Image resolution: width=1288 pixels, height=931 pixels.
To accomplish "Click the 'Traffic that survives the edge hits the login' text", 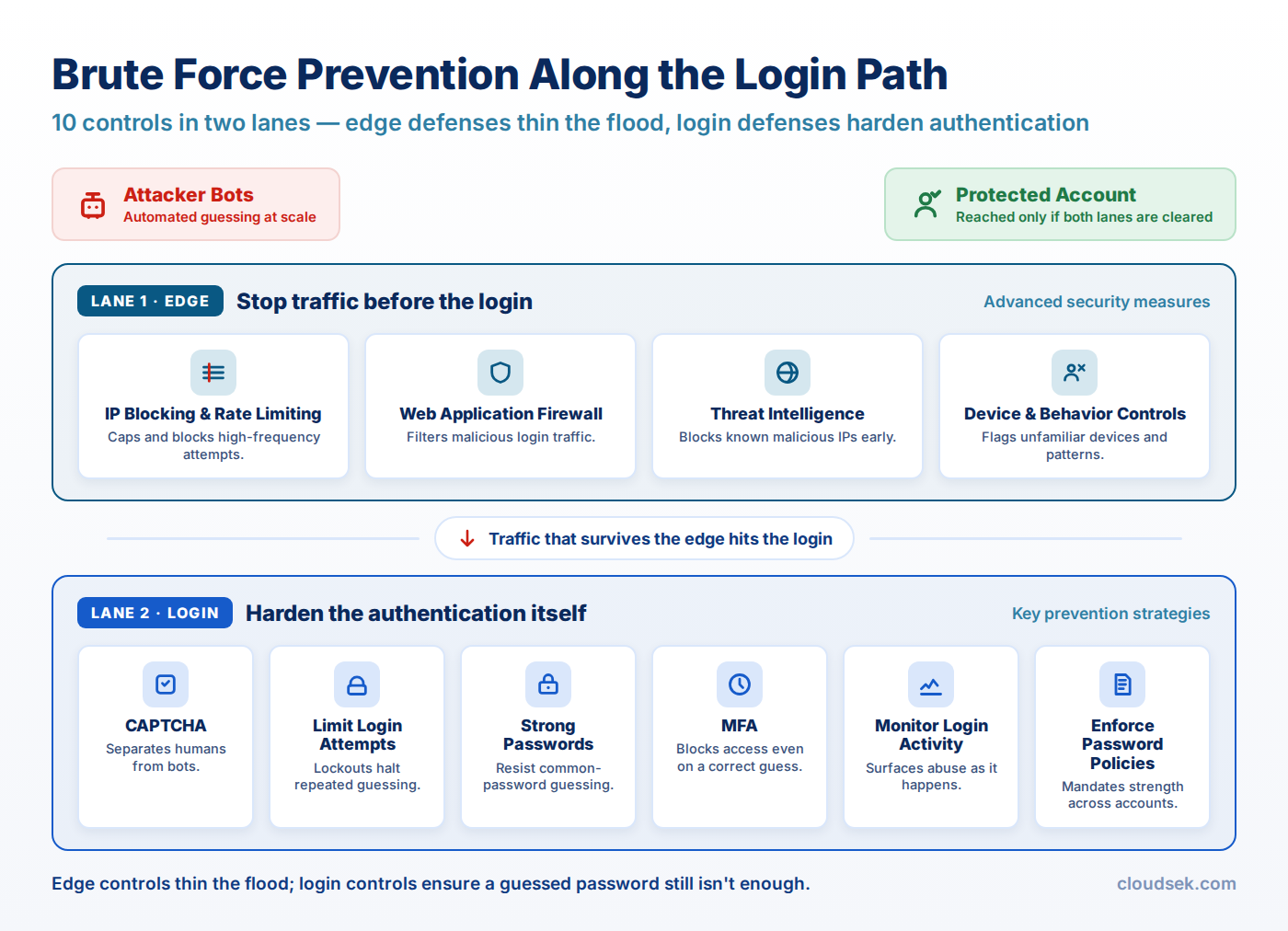I will point(661,539).
